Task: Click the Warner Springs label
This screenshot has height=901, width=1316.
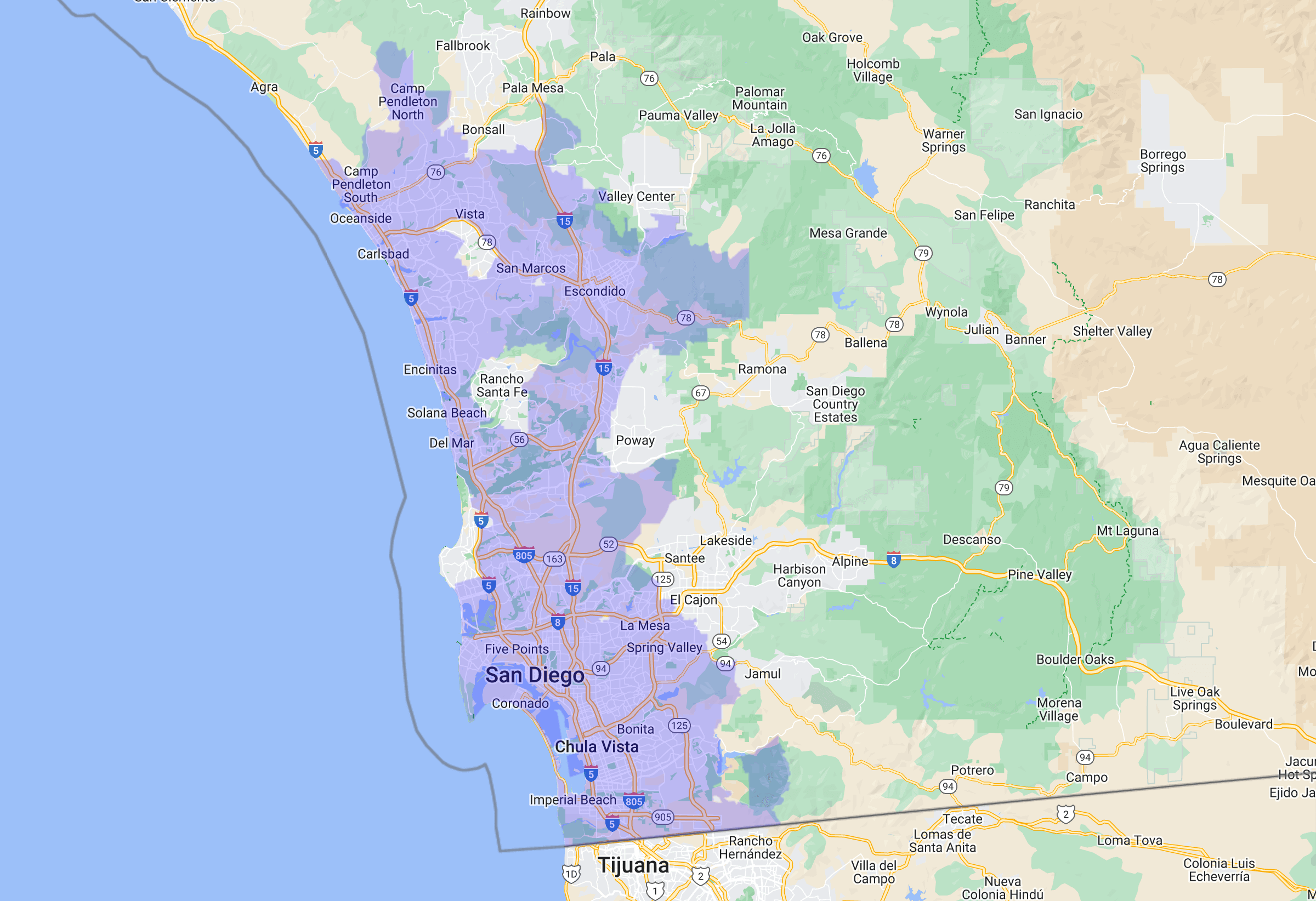Action: click(943, 140)
